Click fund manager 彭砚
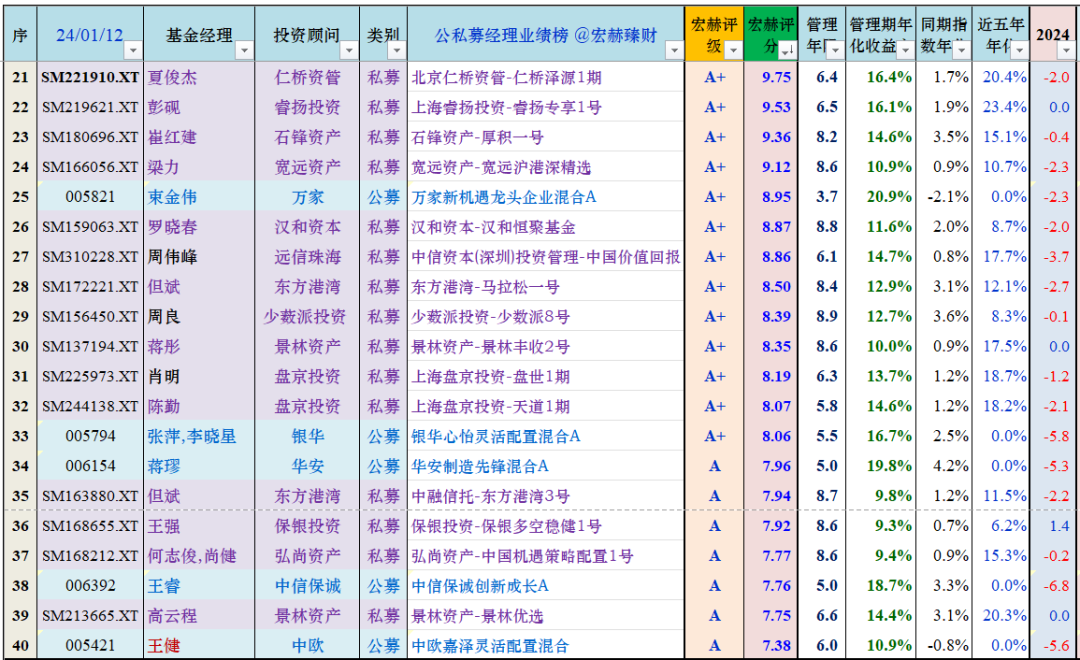This screenshot has width=1080, height=660. point(164,107)
